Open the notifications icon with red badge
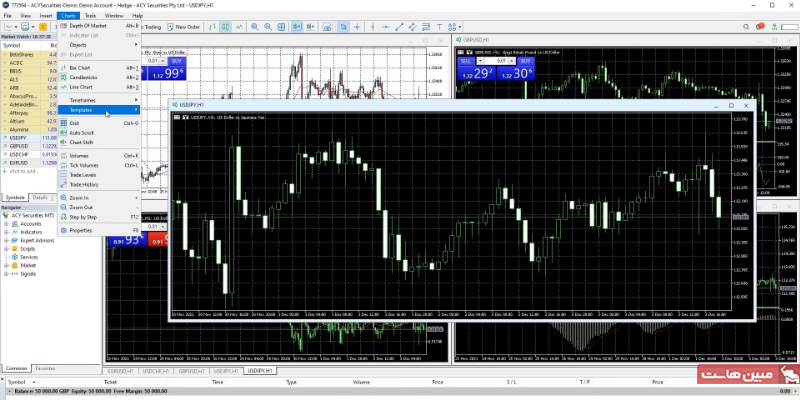This screenshot has height=400, width=800. coord(760,27)
